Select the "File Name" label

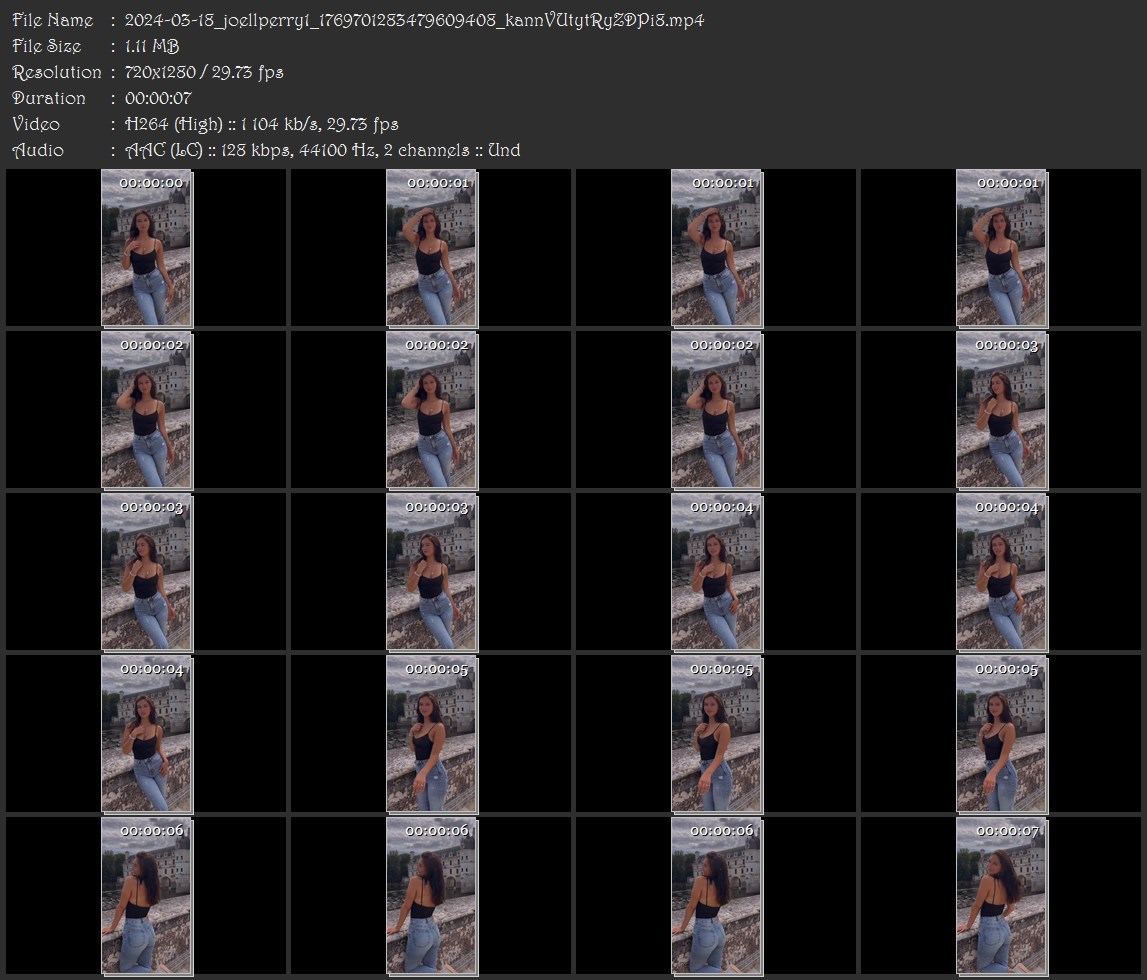coord(53,20)
